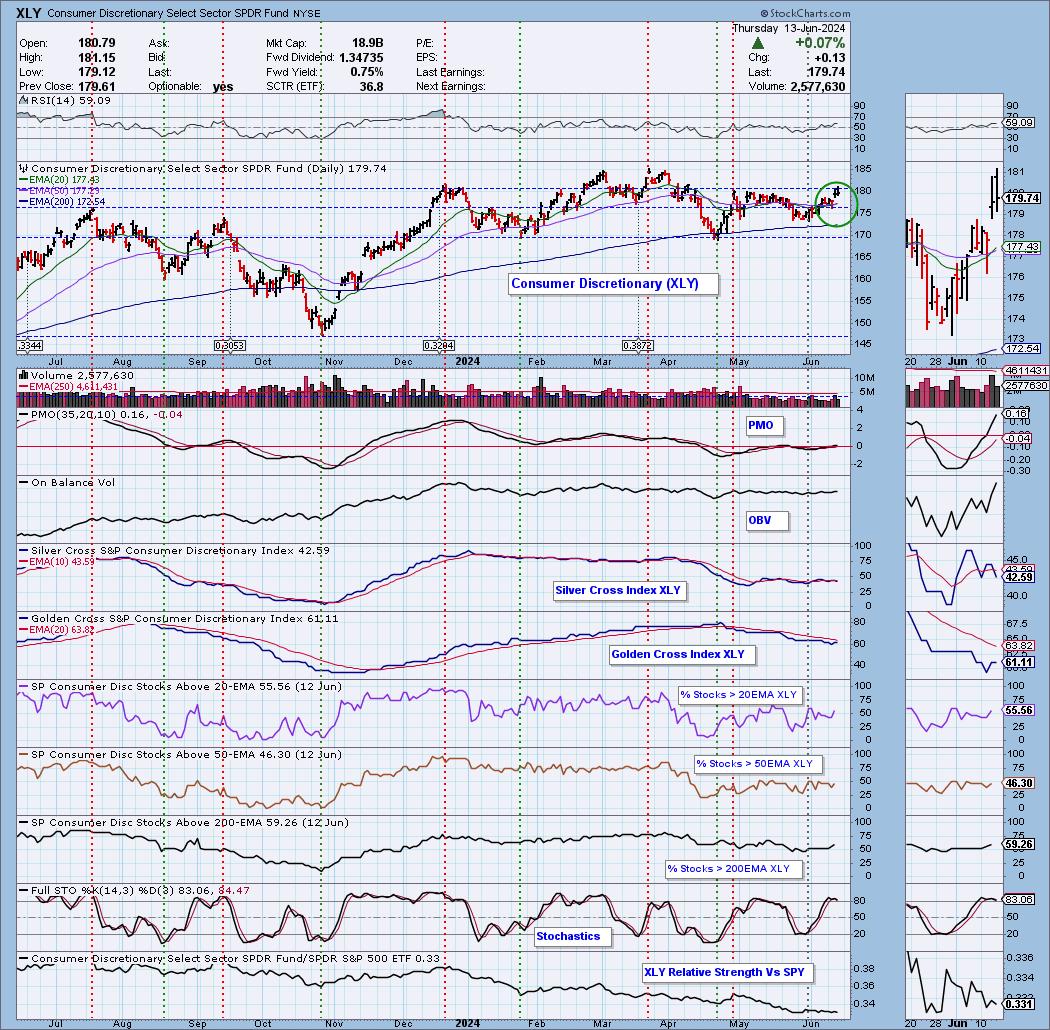The width and height of the screenshot is (1050, 1030).
Task: Select the fund name 'Consumer Discretionary Select Sector SPDR Fund NYSE'
Action: (184, 13)
